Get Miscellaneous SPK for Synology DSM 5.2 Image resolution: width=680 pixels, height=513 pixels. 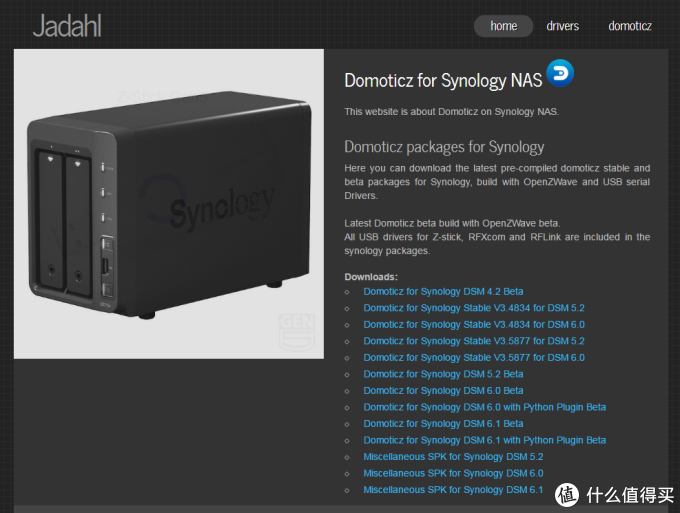453,457
